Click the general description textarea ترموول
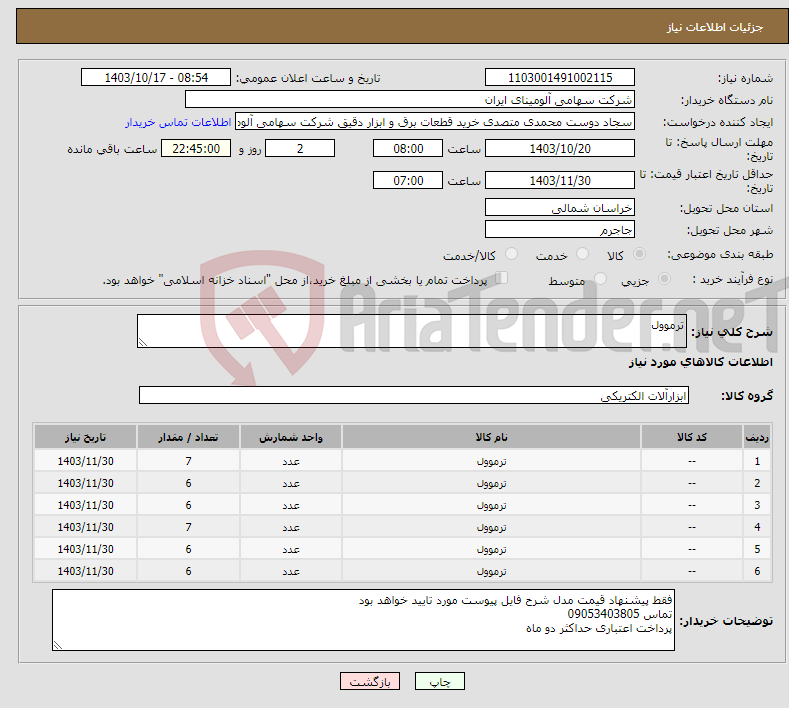The width and height of the screenshot is (789, 708). click(x=412, y=331)
